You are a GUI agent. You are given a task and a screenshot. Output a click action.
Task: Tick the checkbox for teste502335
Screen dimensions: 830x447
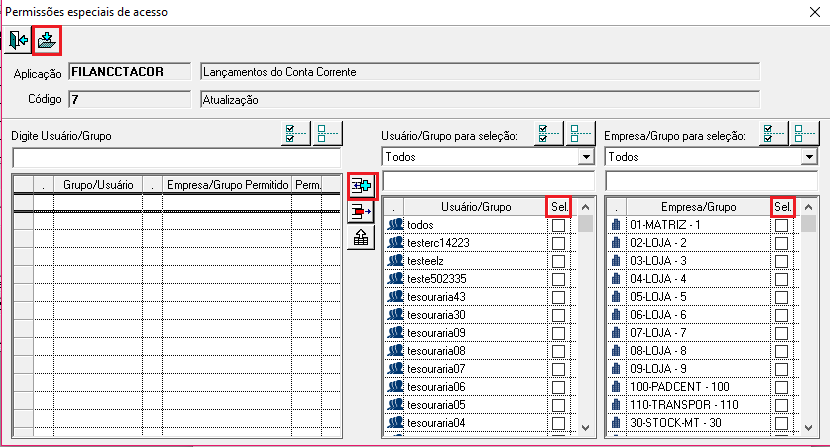pyautogui.click(x=558, y=280)
